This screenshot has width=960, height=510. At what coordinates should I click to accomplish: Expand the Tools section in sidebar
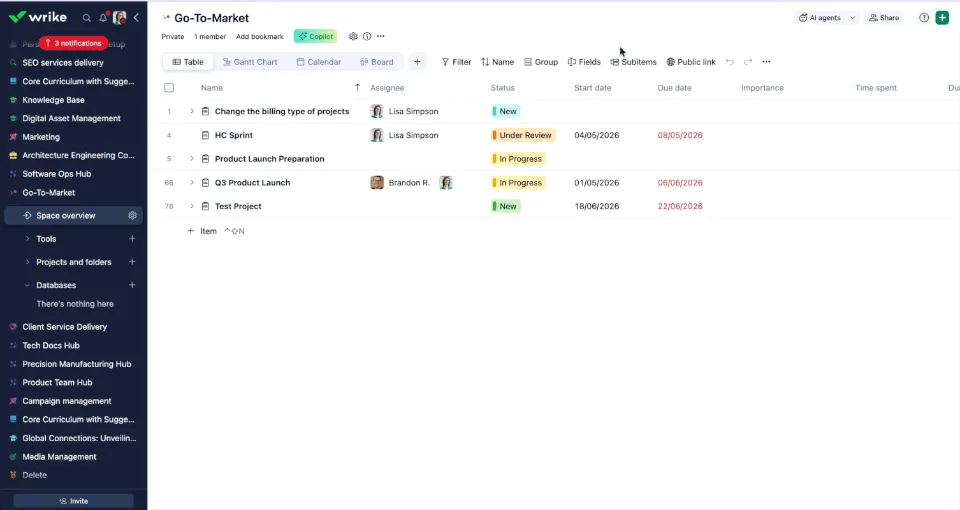pos(27,239)
